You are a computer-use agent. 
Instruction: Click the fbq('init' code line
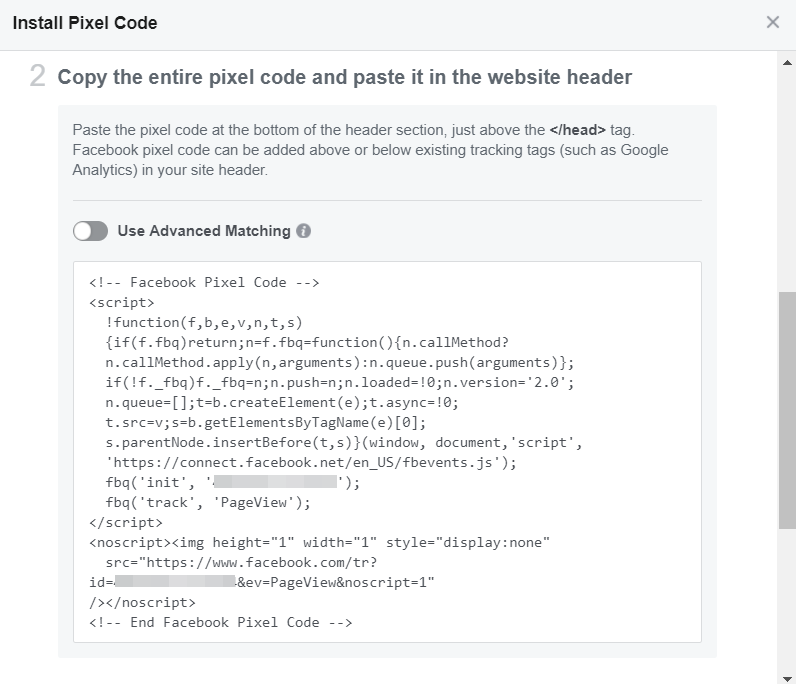pyautogui.click(x=233, y=482)
